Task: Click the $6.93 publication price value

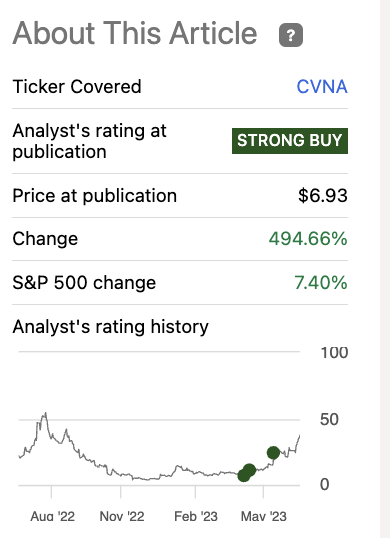Action: (x=323, y=196)
